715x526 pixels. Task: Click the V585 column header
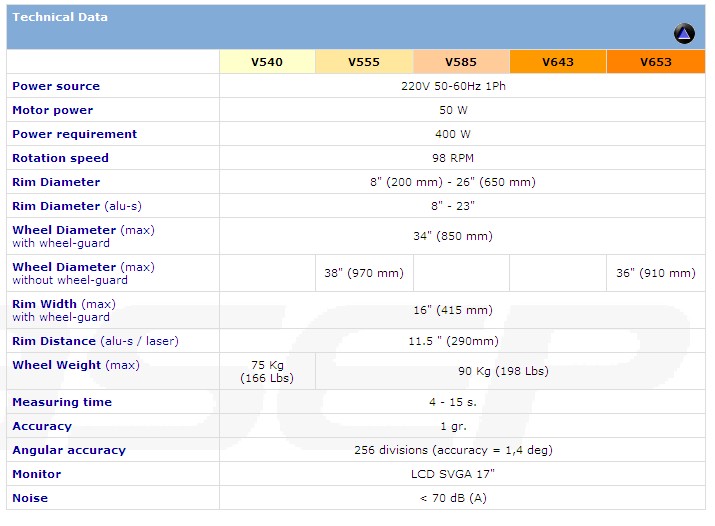coord(461,62)
